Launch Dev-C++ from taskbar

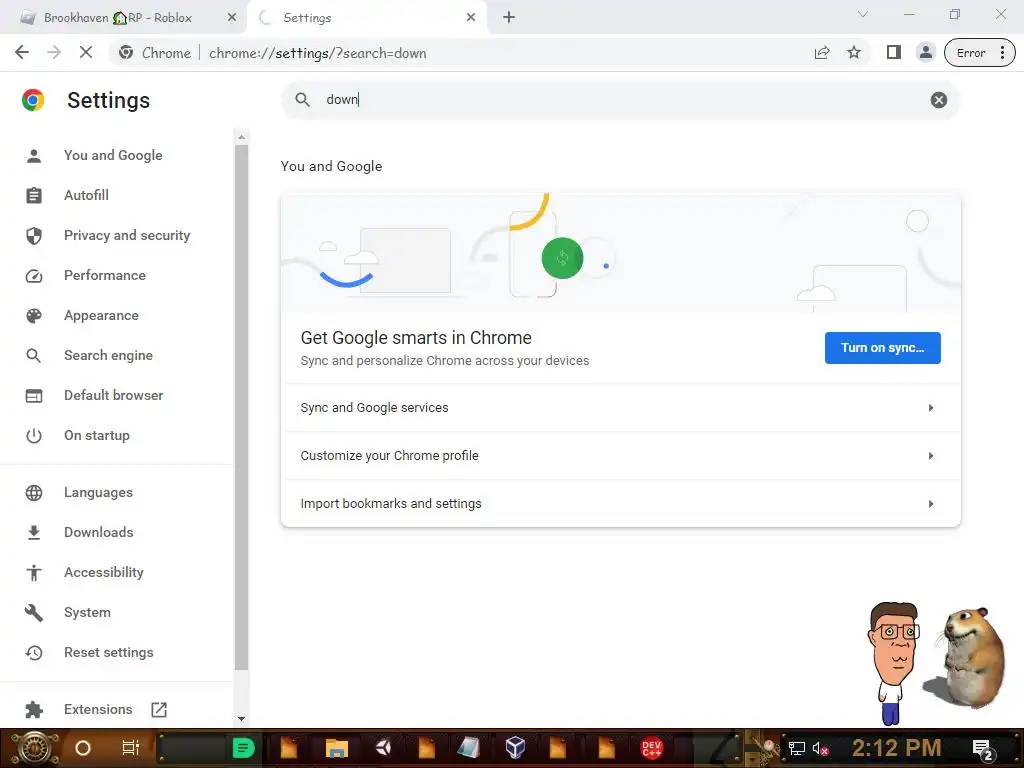(651, 748)
